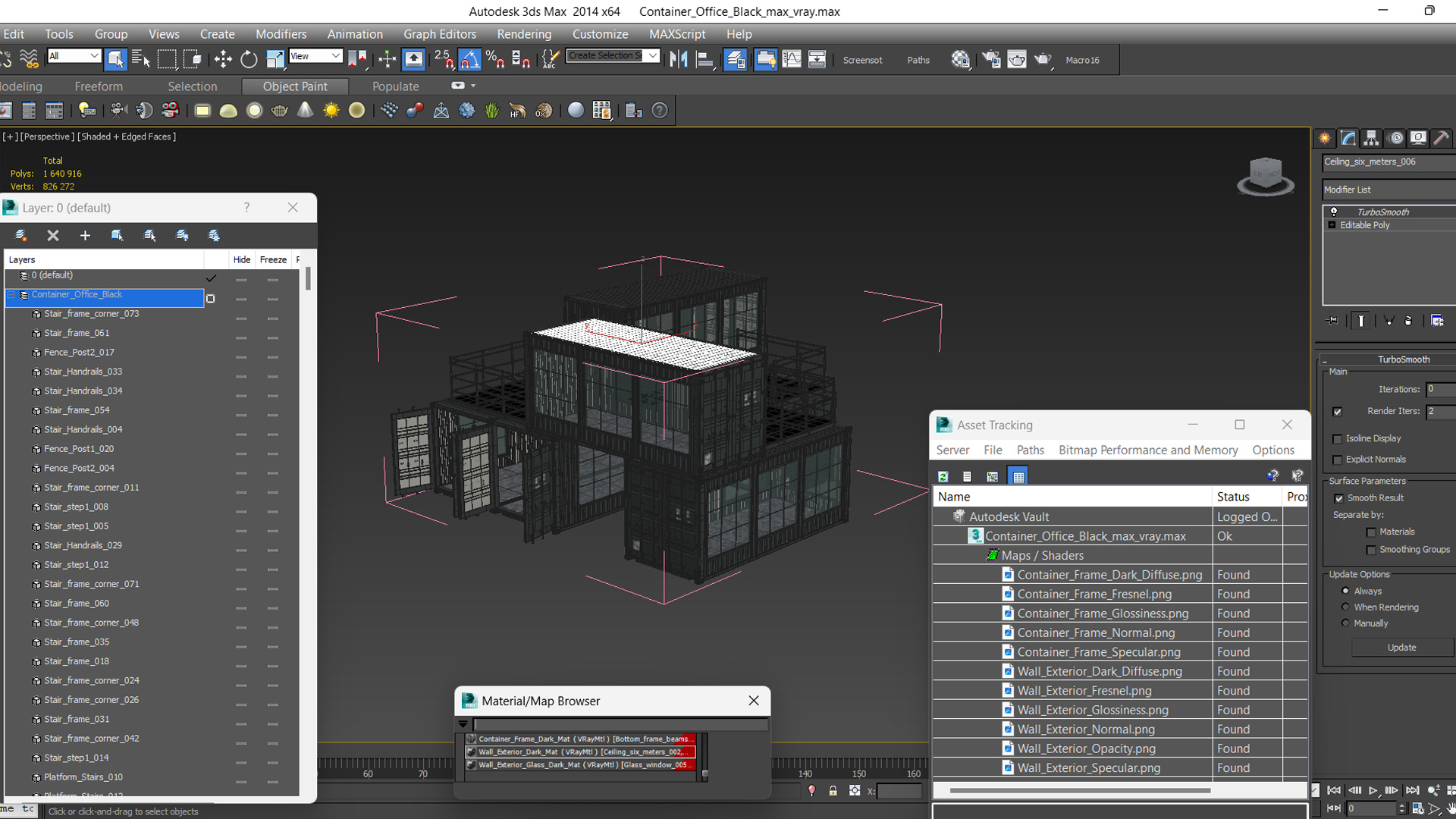Image resolution: width=1456 pixels, height=819 pixels.
Task: Select the Select Object arrow tool
Action: click(115, 59)
